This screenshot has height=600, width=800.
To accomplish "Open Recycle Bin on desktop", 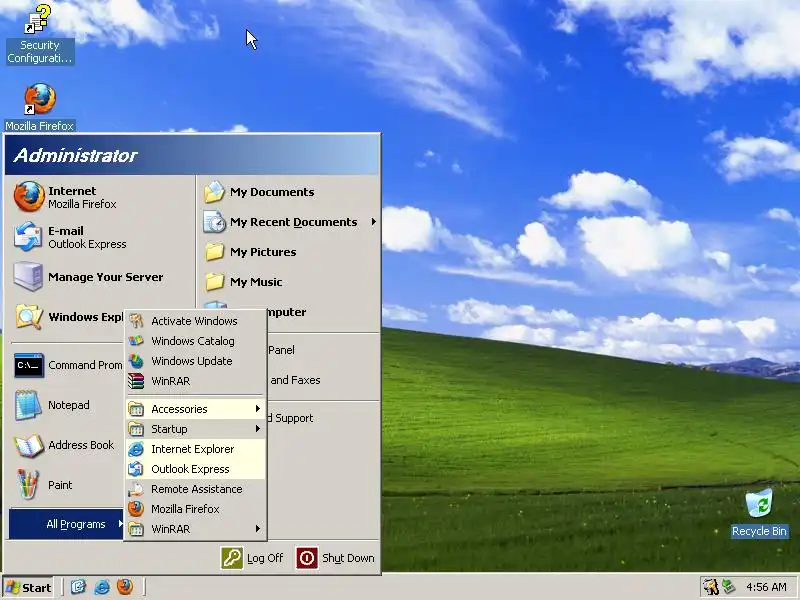I will [x=759, y=513].
